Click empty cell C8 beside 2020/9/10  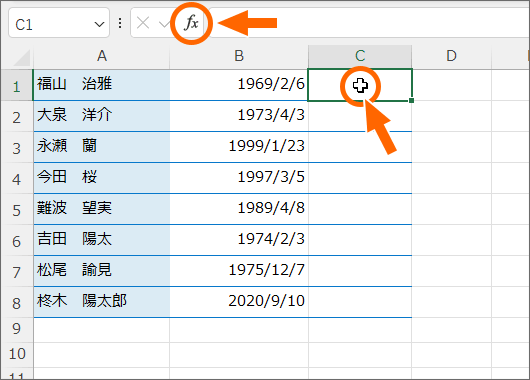coord(360,302)
